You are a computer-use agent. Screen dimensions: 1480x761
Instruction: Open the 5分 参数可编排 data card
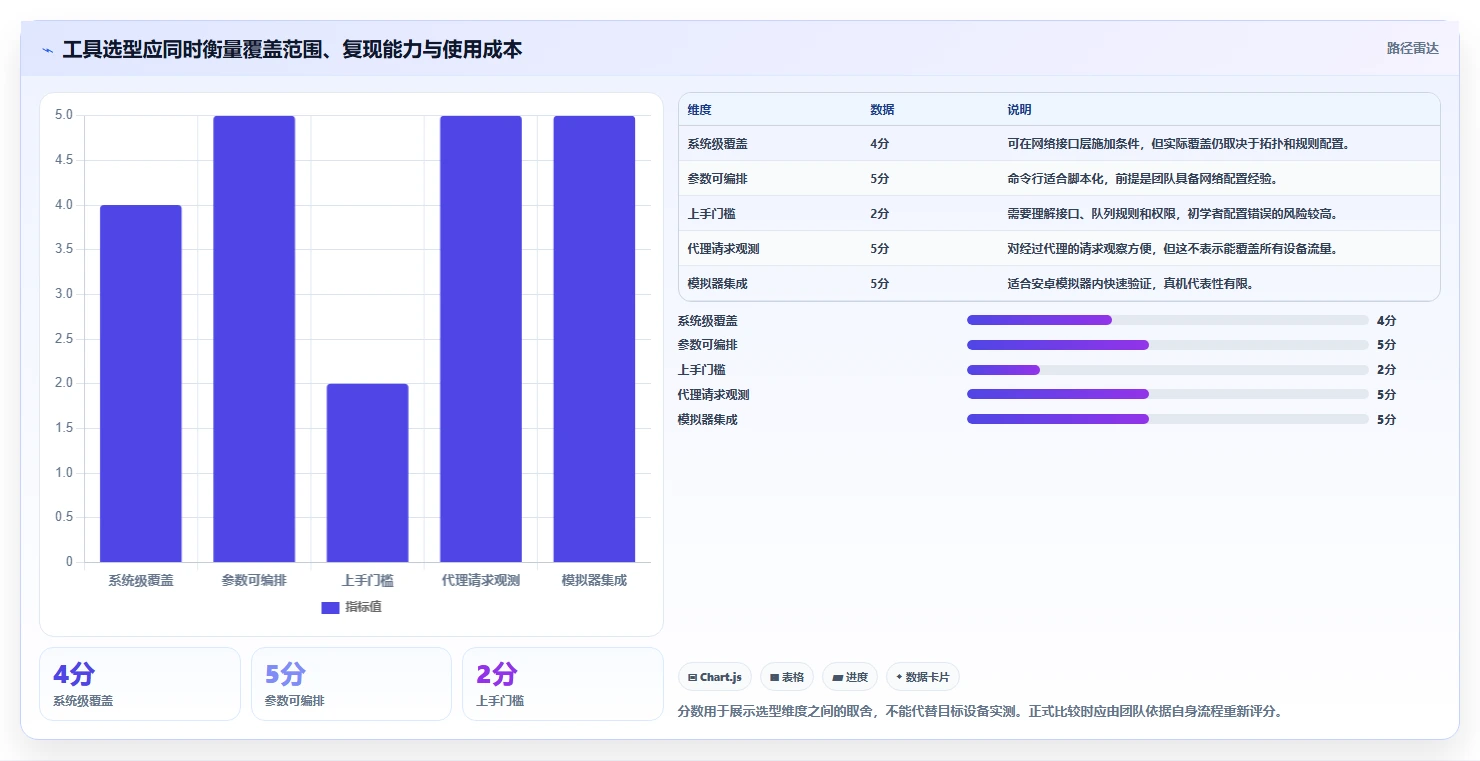[351, 684]
